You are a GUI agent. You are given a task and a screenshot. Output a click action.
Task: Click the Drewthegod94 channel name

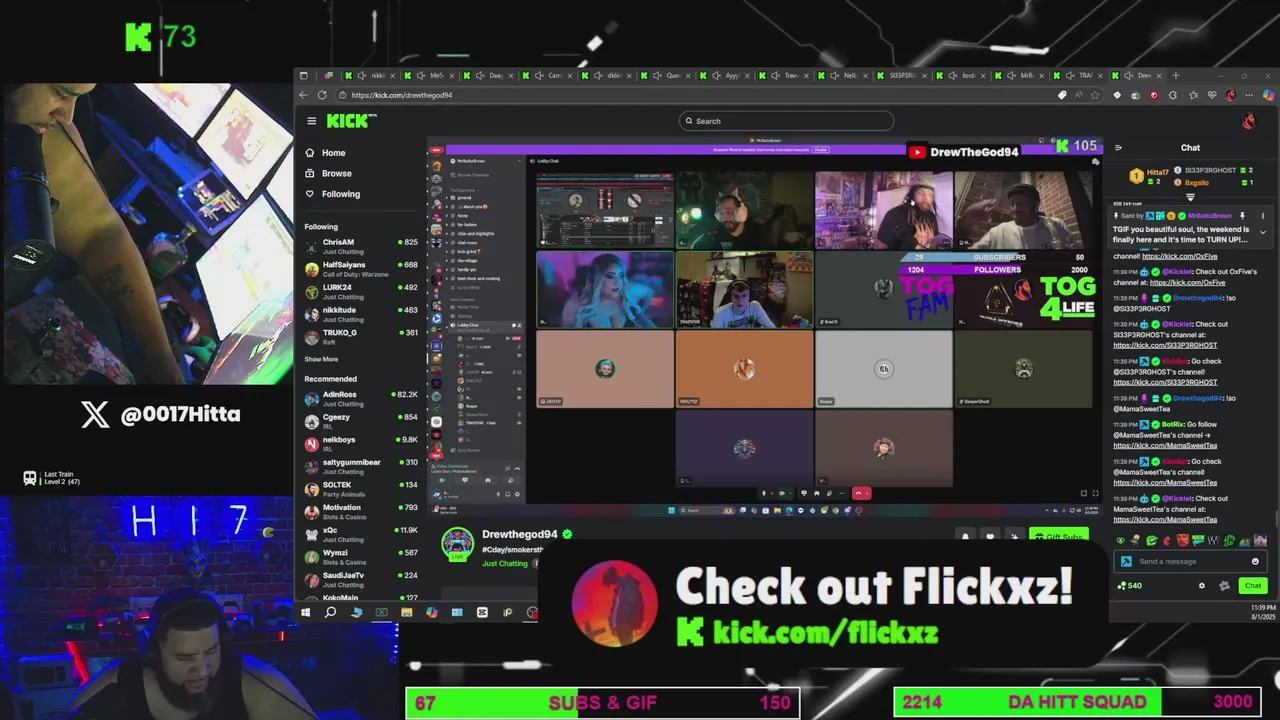pyautogui.click(x=519, y=534)
